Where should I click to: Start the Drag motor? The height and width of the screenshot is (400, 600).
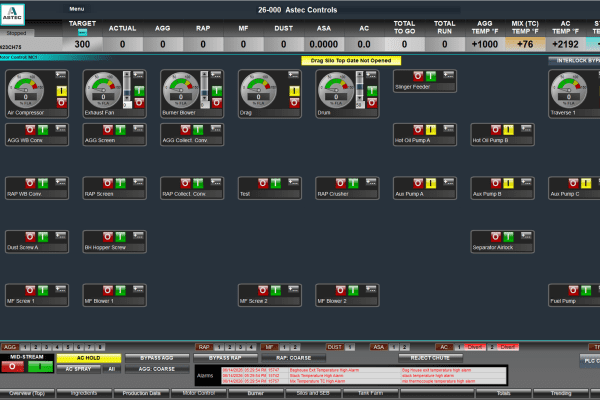tap(294, 91)
